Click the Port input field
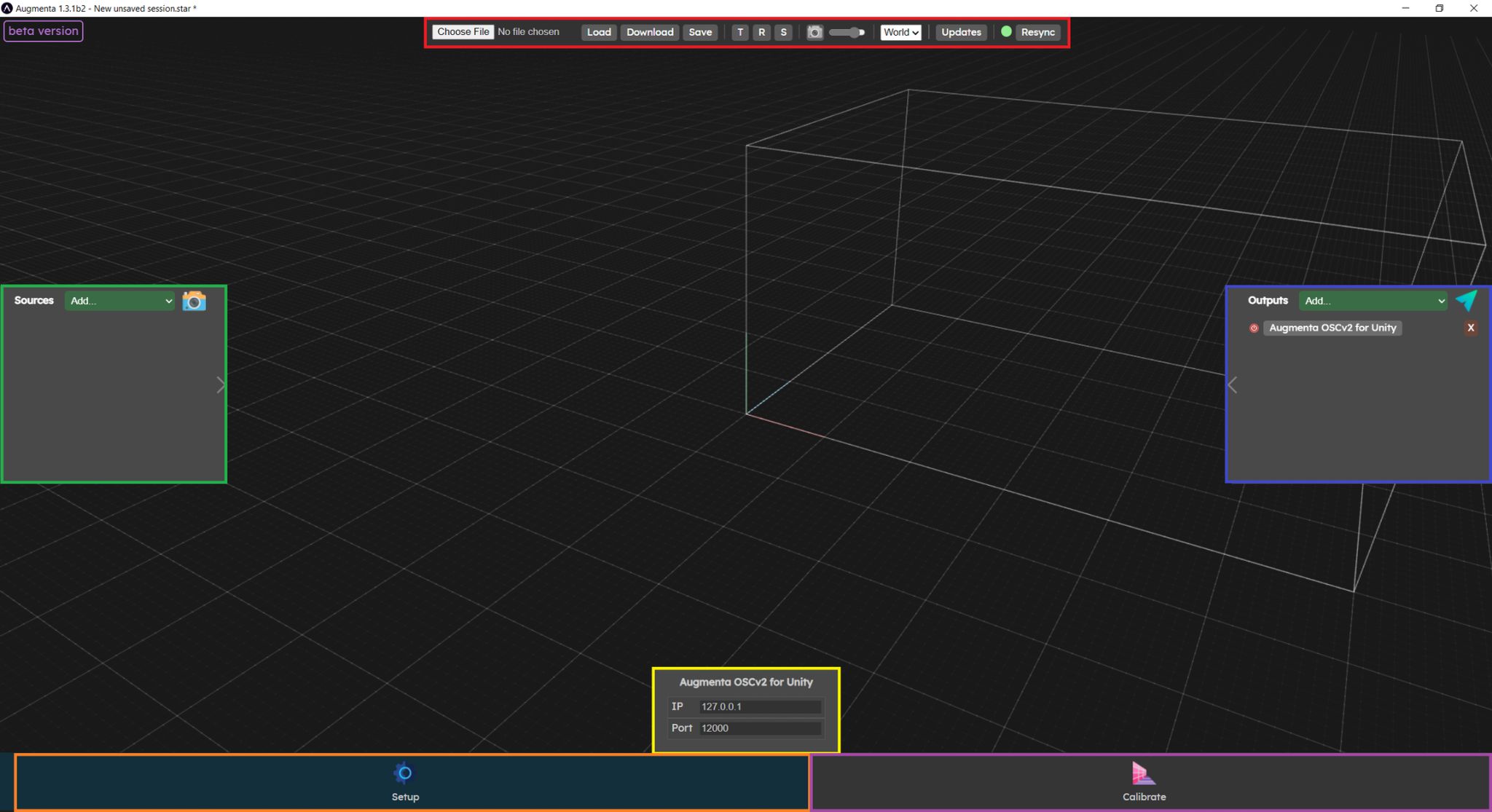This screenshot has width=1492, height=812. tap(760, 728)
